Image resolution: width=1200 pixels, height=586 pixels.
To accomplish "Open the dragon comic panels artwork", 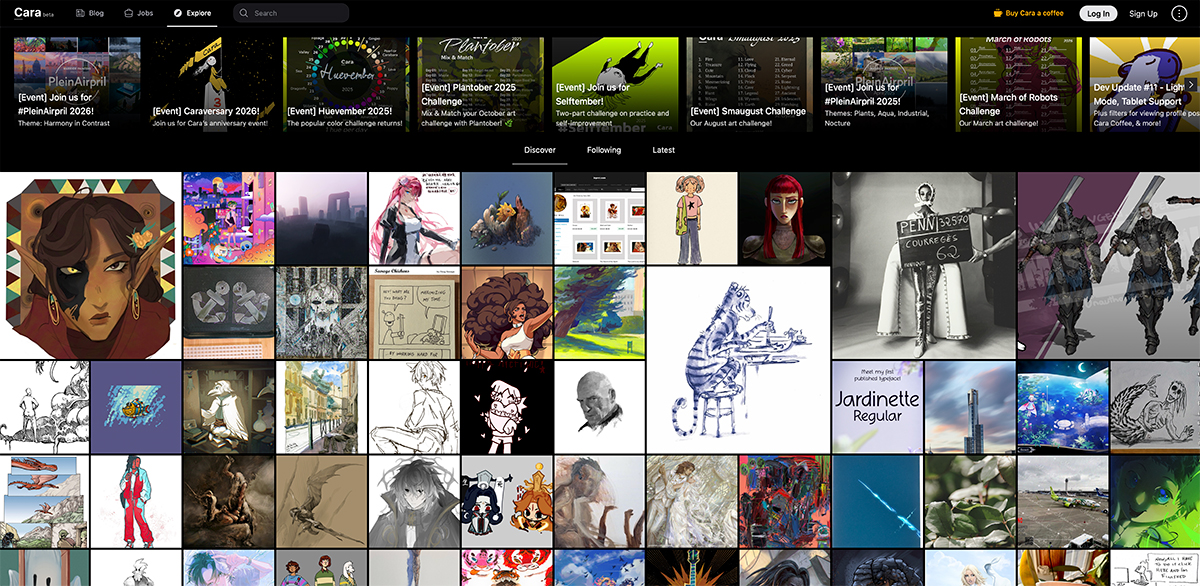I will coord(44,502).
